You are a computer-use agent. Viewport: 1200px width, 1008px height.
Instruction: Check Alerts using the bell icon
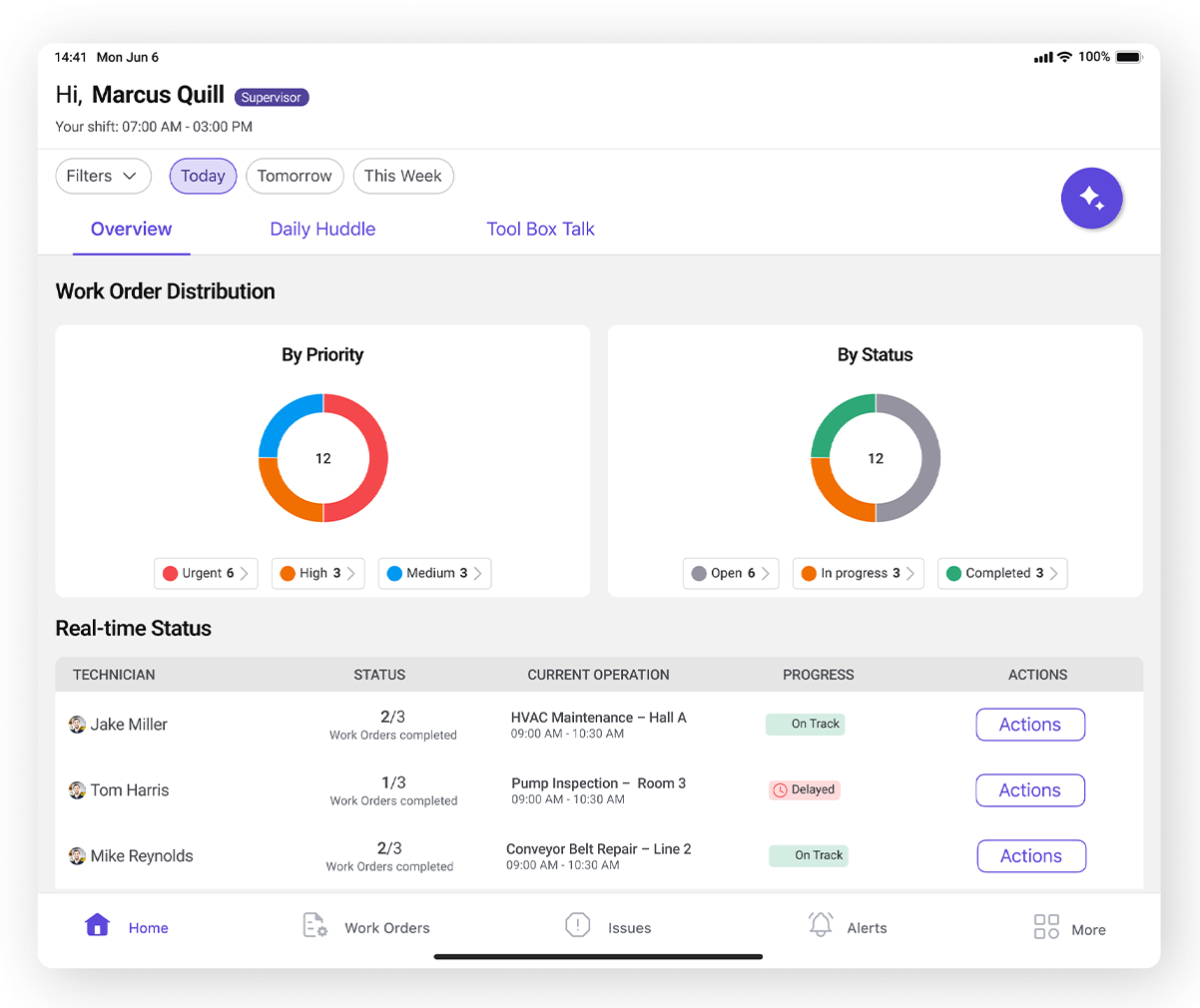point(821,924)
